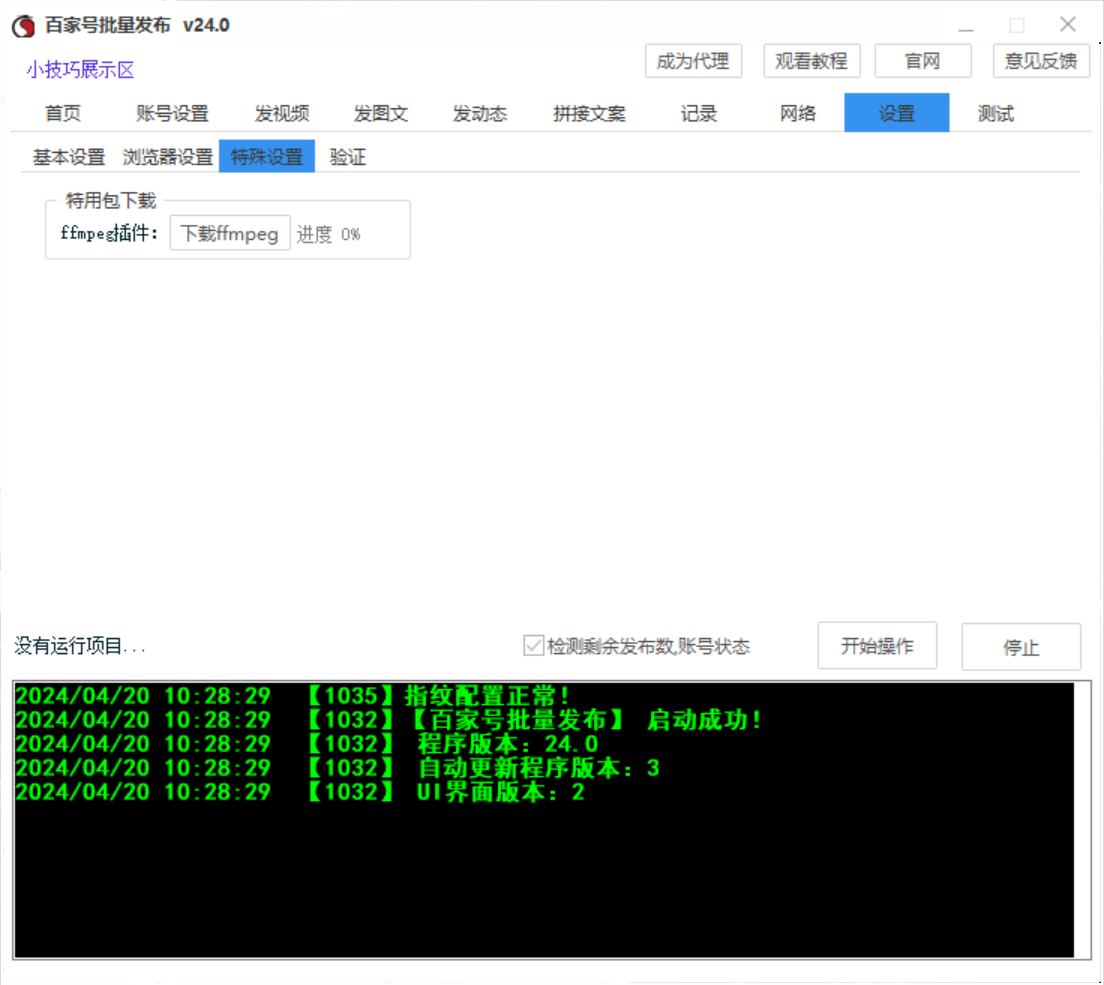
Task: Click log line 程序版本: 24.0
Action: click(307, 744)
